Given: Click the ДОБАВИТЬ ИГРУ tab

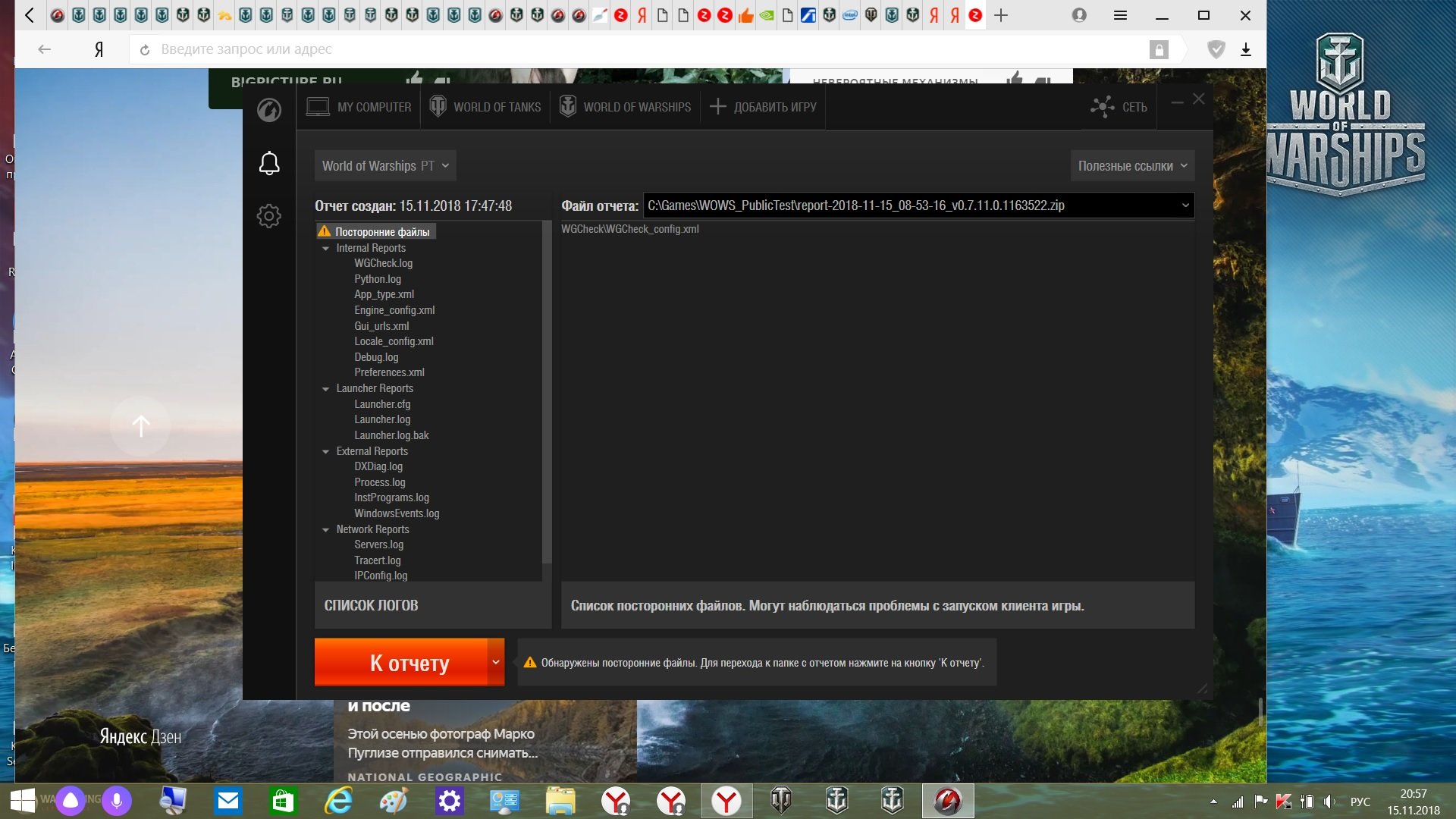Looking at the screenshot, I should 763,107.
